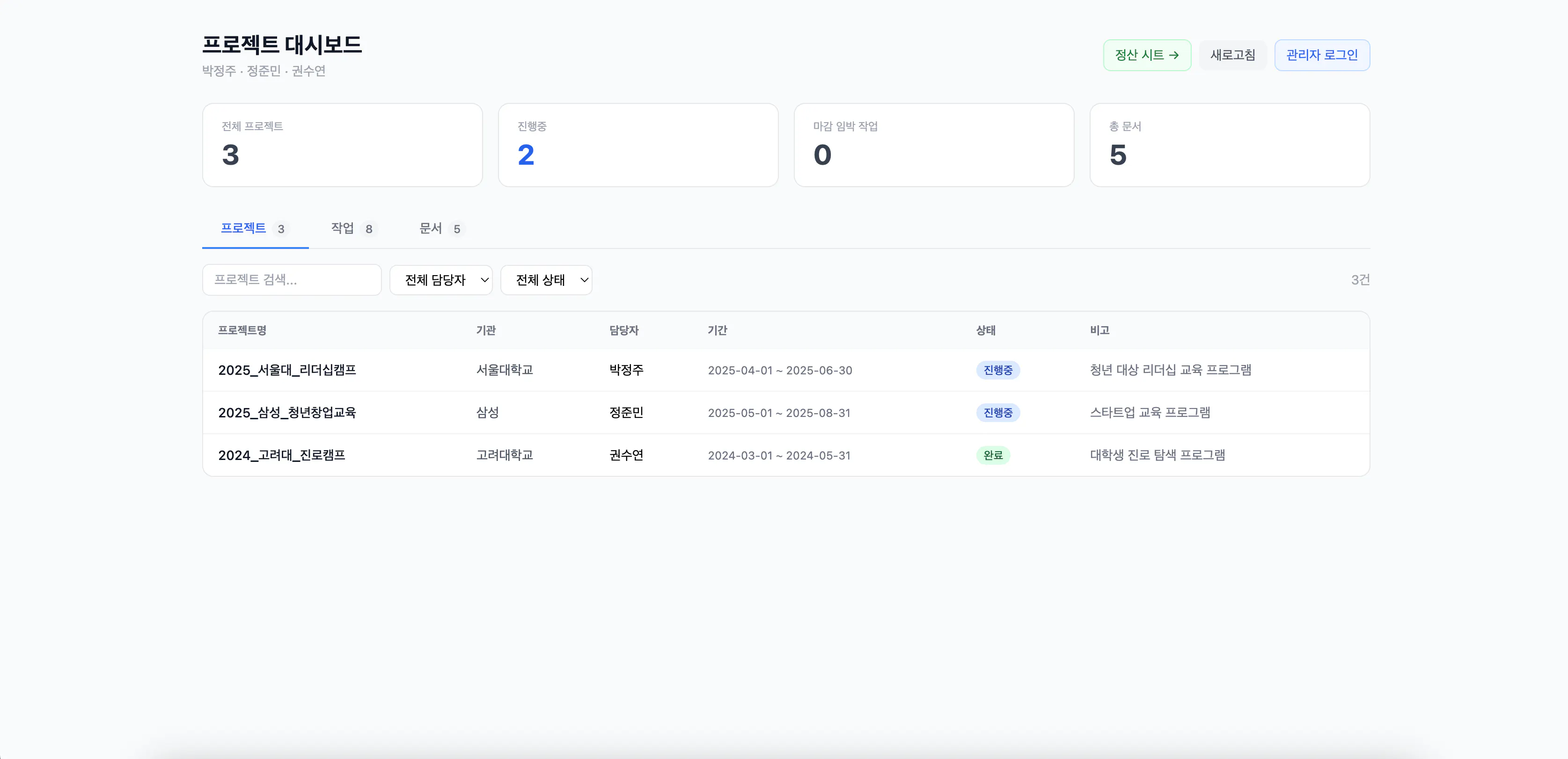Viewport: 1568px width, 759px height.
Task: Switch to the 프로젝트 tab
Action: pos(255,229)
